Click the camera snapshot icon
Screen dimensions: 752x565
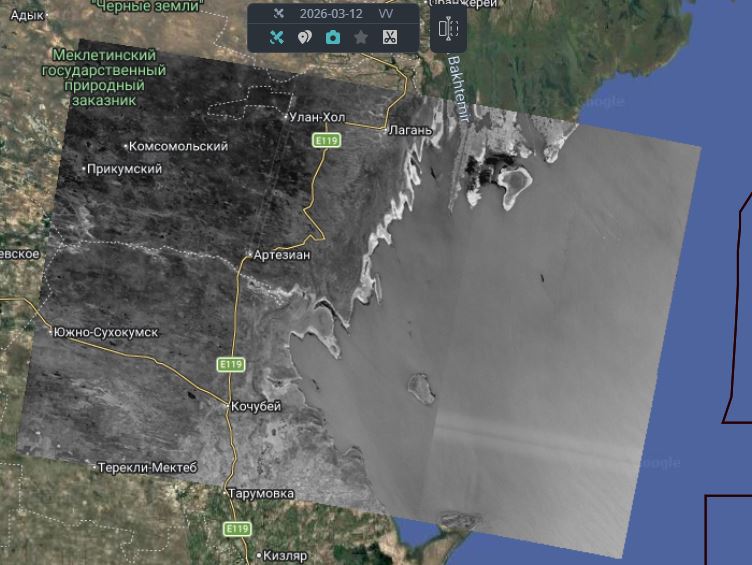pyautogui.click(x=333, y=37)
